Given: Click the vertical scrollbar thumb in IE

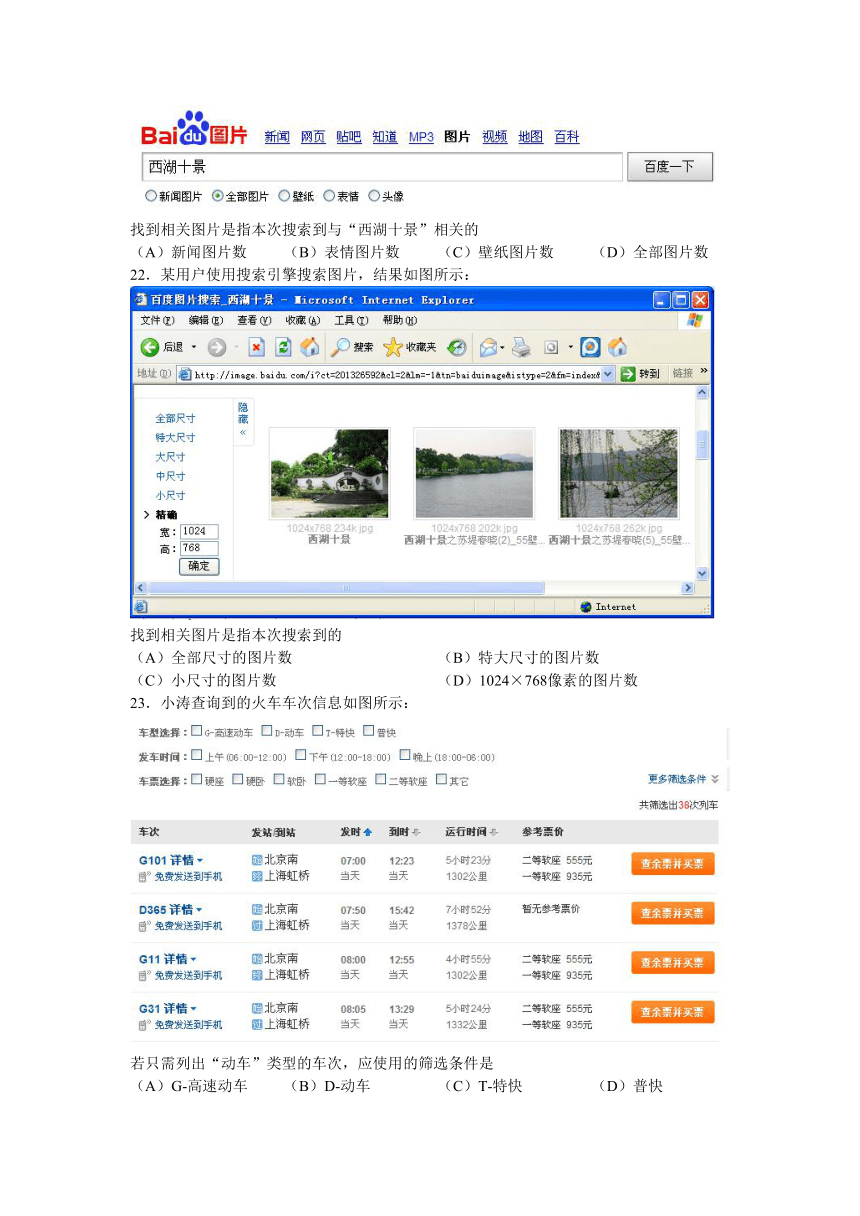Looking at the screenshot, I should click(x=702, y=445).
